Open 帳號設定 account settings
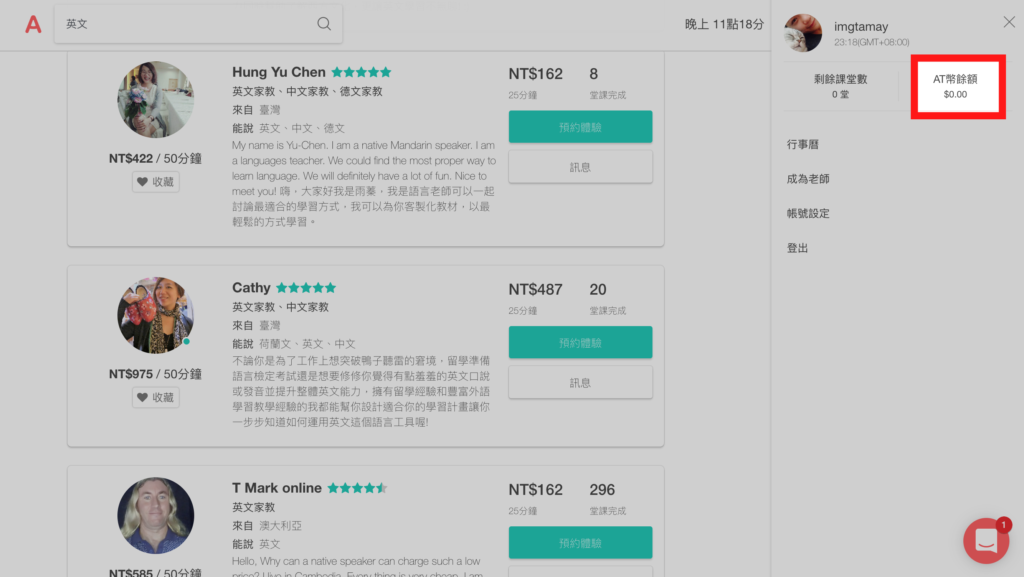 click(x=808, y=213)
